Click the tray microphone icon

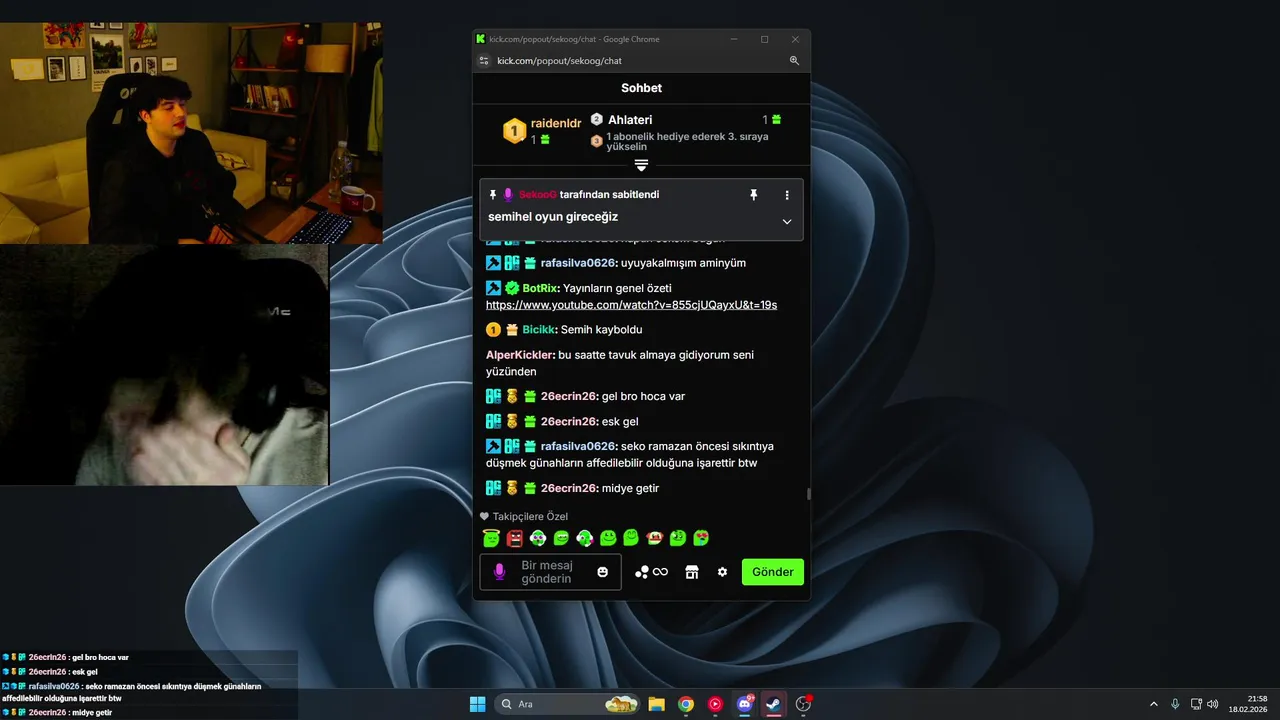click(x=1175, y=704)
